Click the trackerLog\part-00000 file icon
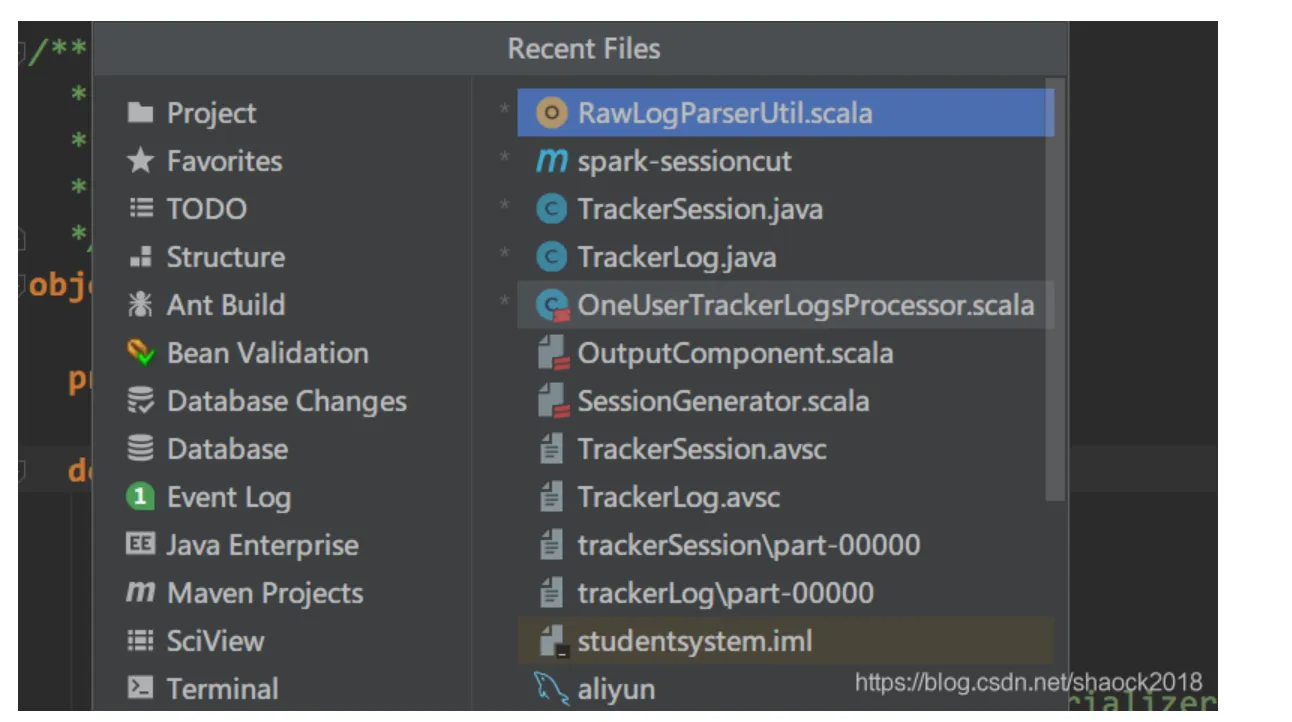 (x=551, y=593)
